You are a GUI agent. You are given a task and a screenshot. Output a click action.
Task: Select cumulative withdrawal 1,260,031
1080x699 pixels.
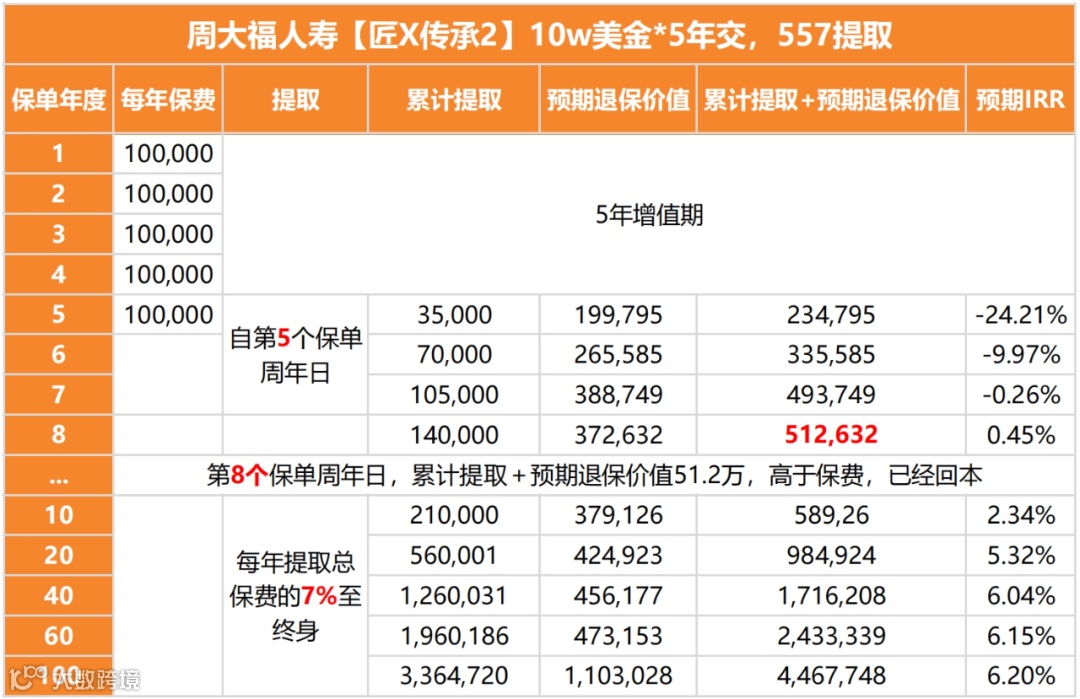pyautogui.click(x=454, y=596)
